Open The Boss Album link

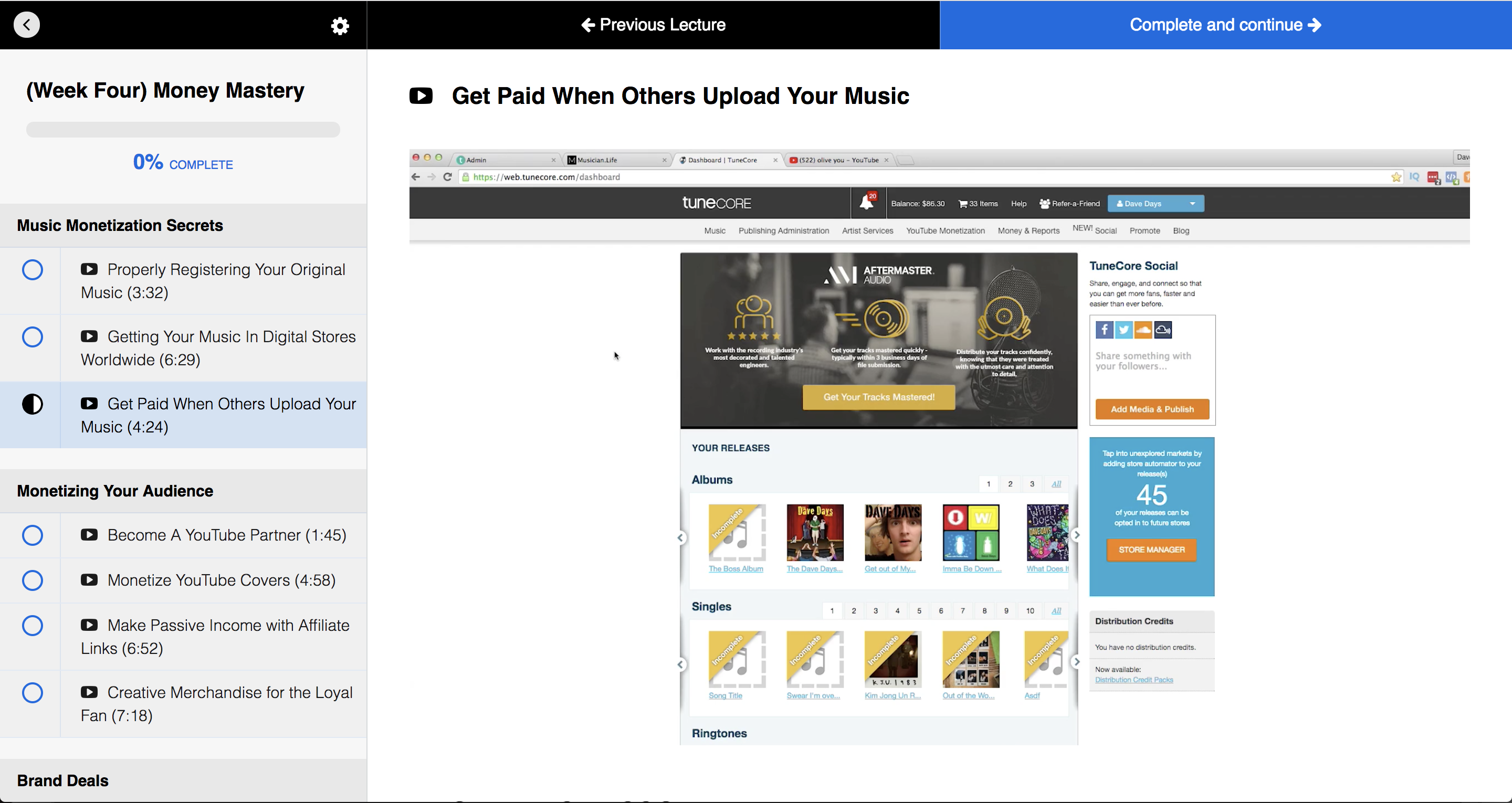pos(736,569)
